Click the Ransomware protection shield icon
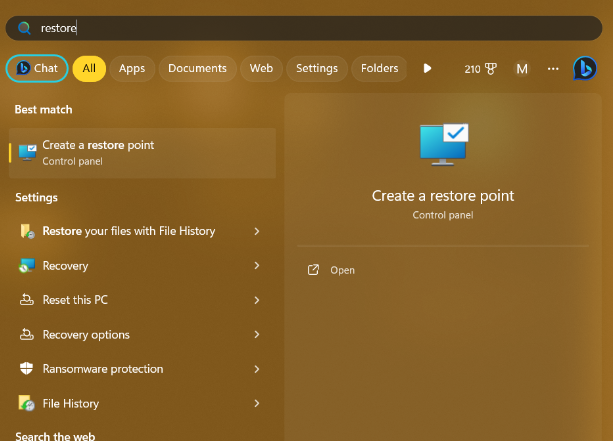 (26, 369)
